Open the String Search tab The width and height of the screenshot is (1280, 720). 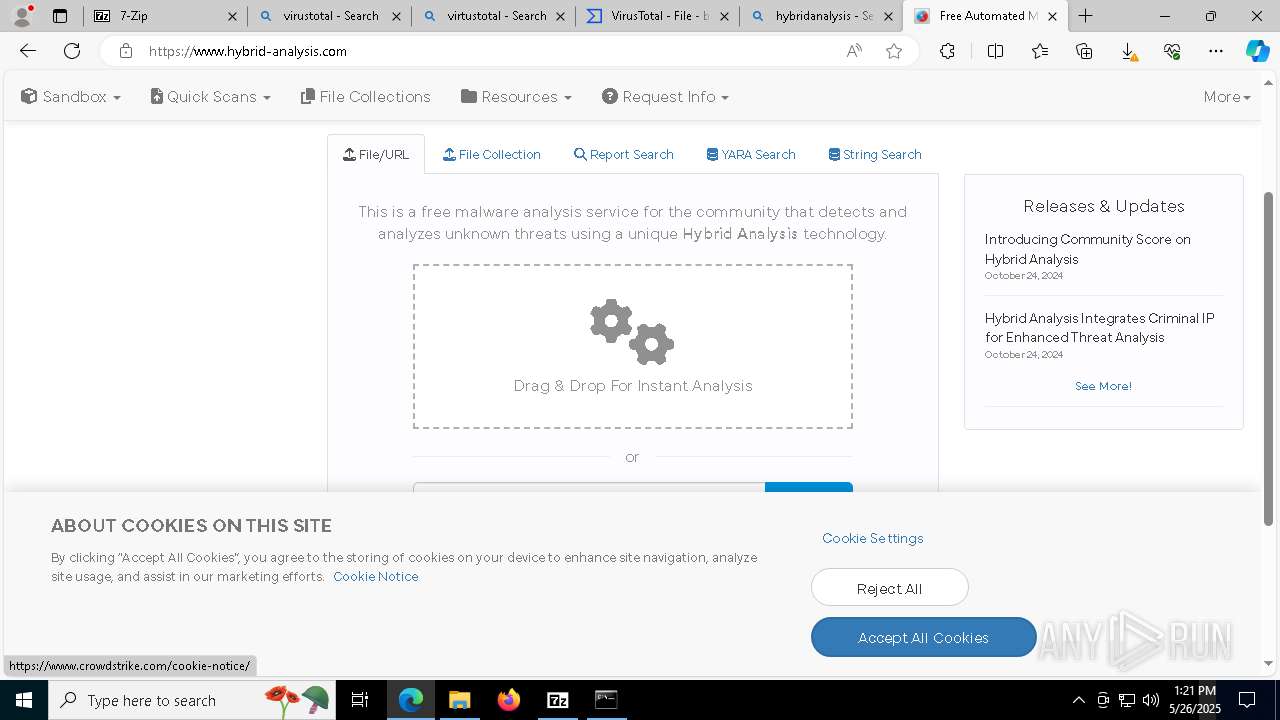click(x=875, y=154)
